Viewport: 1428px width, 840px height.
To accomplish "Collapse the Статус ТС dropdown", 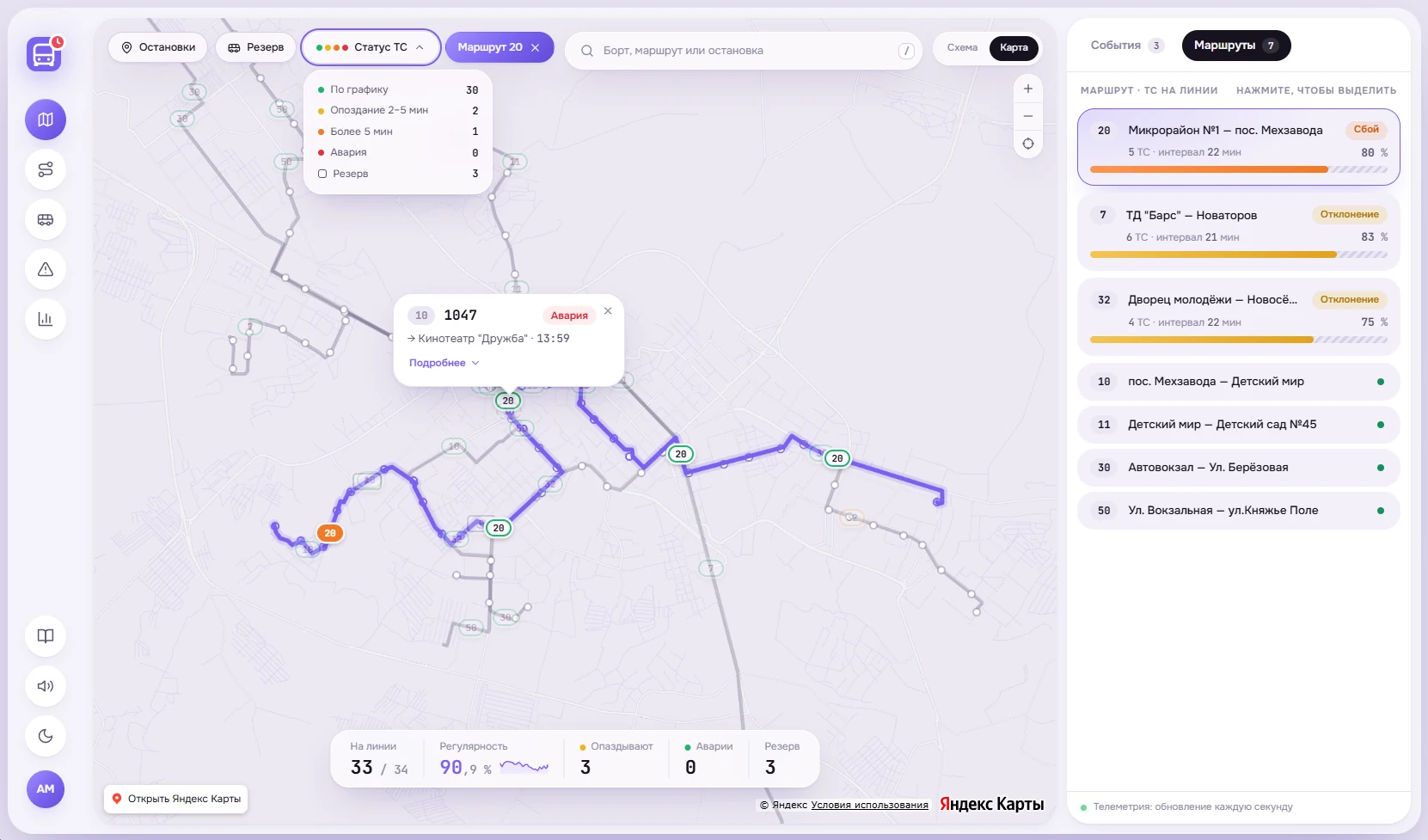I will pos(371,47).
